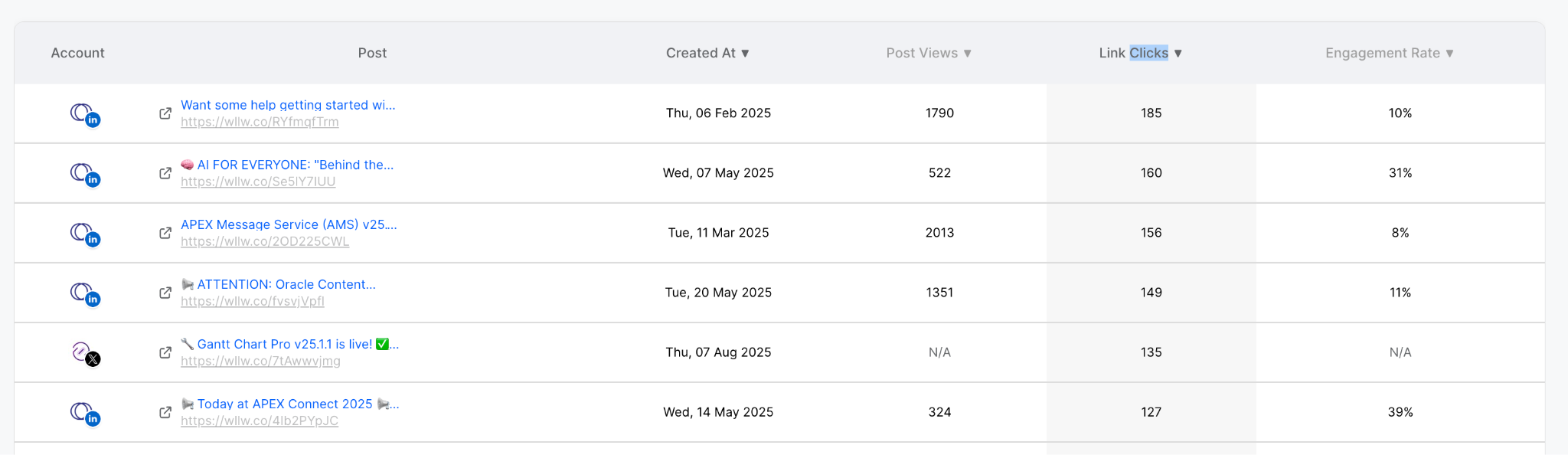
Task: Click external link icon beside APEX Message Service post
Action: pos(165,233)
